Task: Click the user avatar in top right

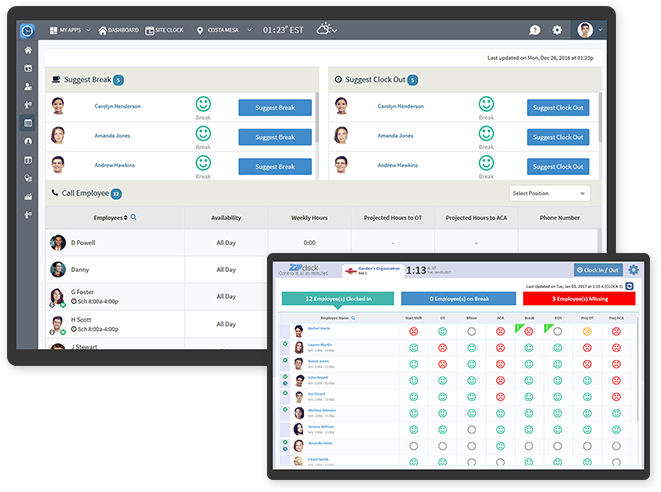Action: point(585,30)
